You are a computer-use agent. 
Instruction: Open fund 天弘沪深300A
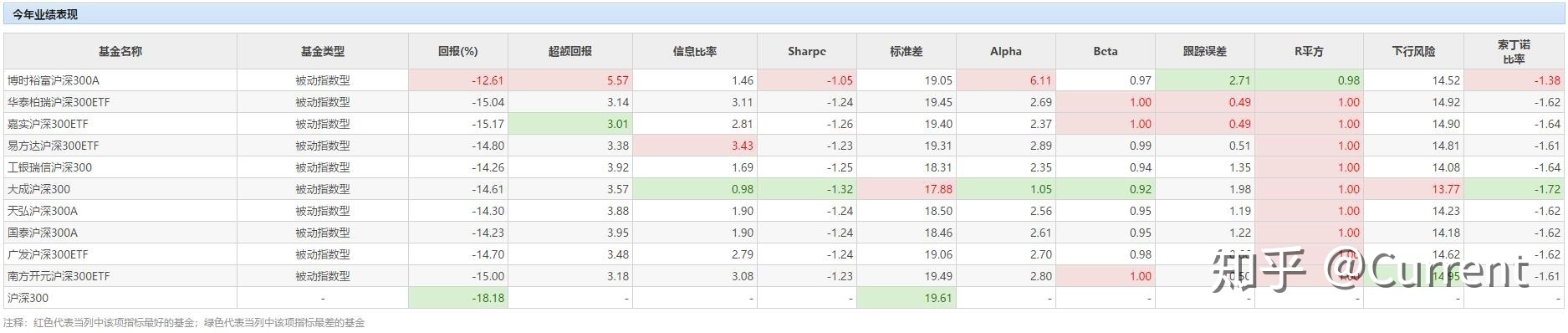(x=43, y=211)
